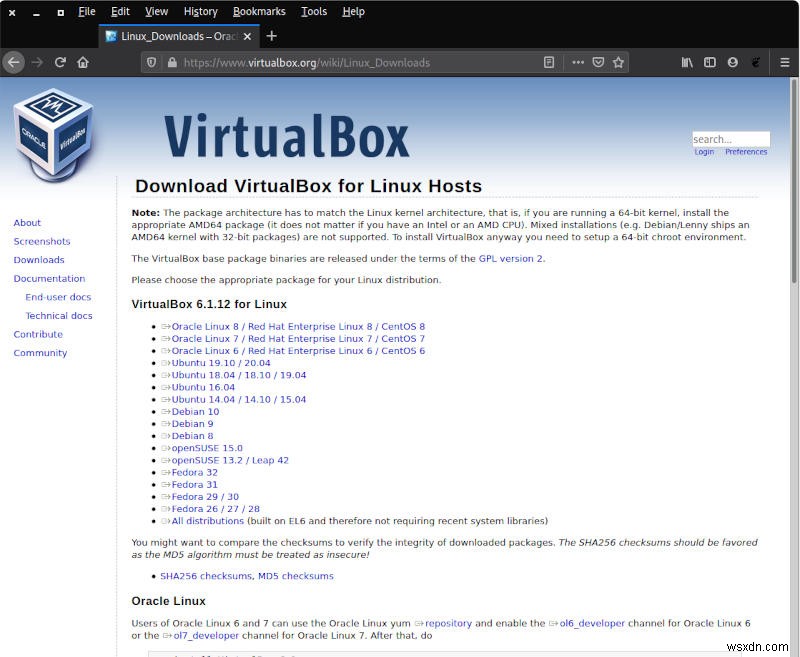The height and width of the screenshot is (657, 800).
Task: Select the Linux_Downloads browser tab
Action: pyautogui.click(x=175, y=35)
